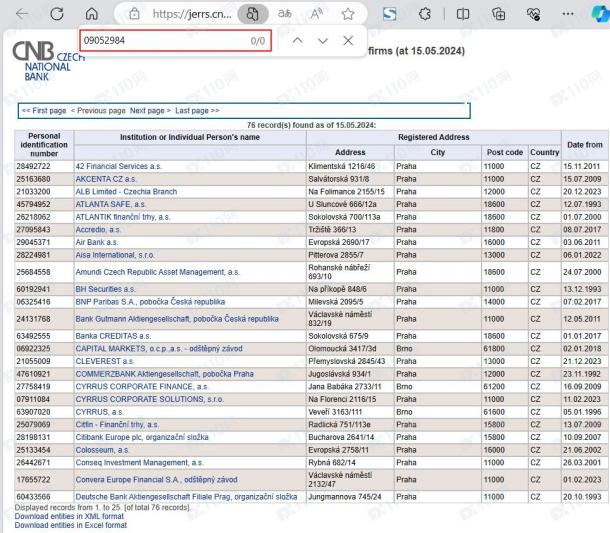
Task: Open 42 Financial Services a.s. entry
Action: (118, 166)
